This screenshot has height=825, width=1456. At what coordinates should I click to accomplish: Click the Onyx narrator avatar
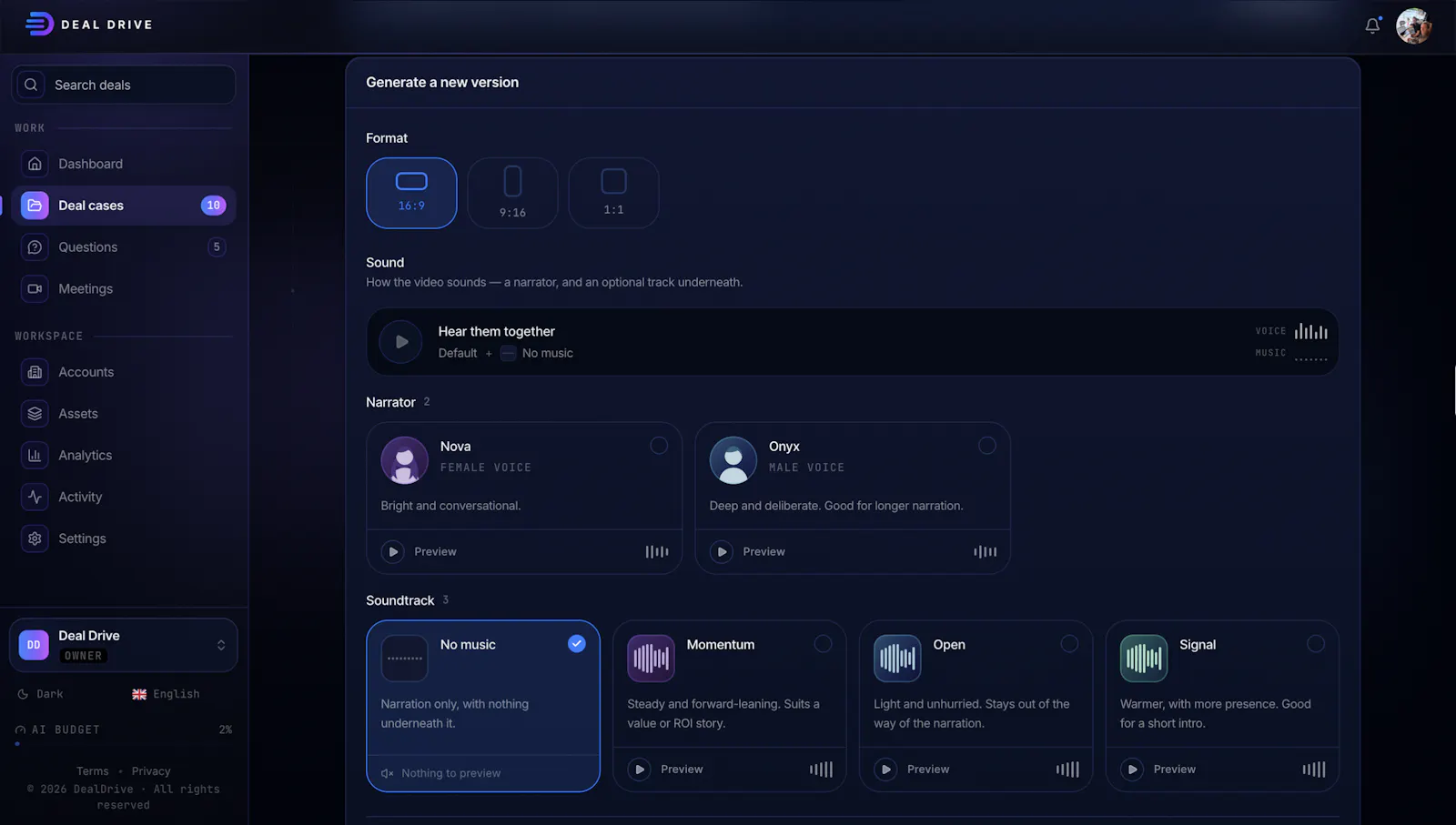tap(733, 460)
